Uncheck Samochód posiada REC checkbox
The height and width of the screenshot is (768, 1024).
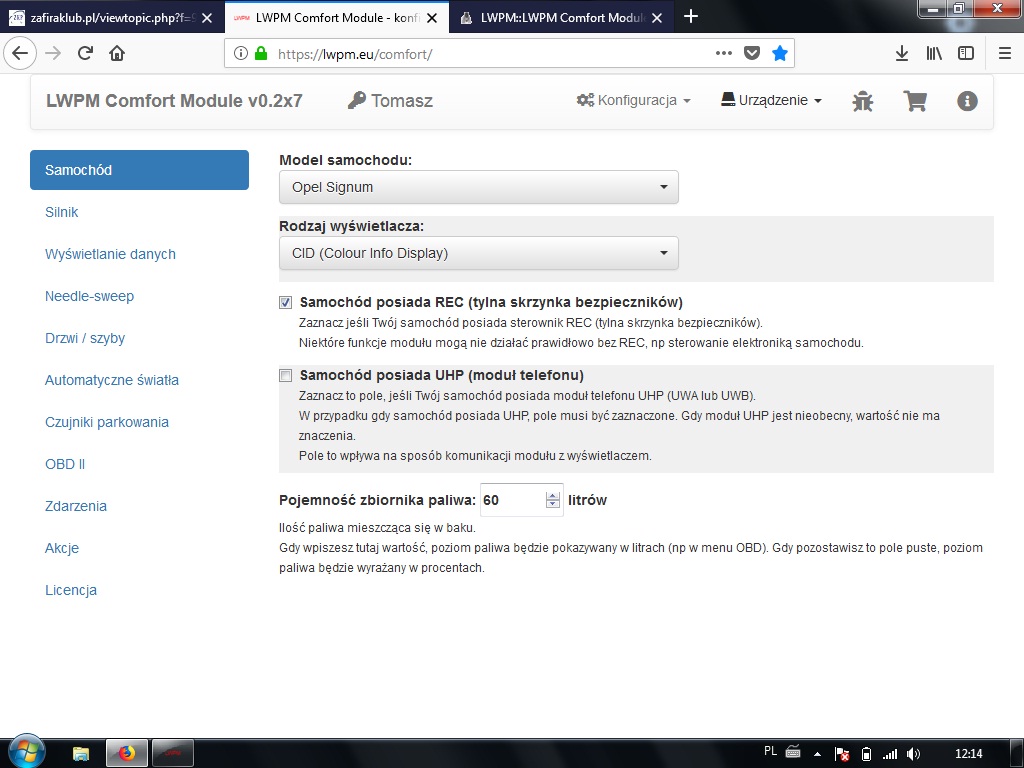(x=286, y=302)
